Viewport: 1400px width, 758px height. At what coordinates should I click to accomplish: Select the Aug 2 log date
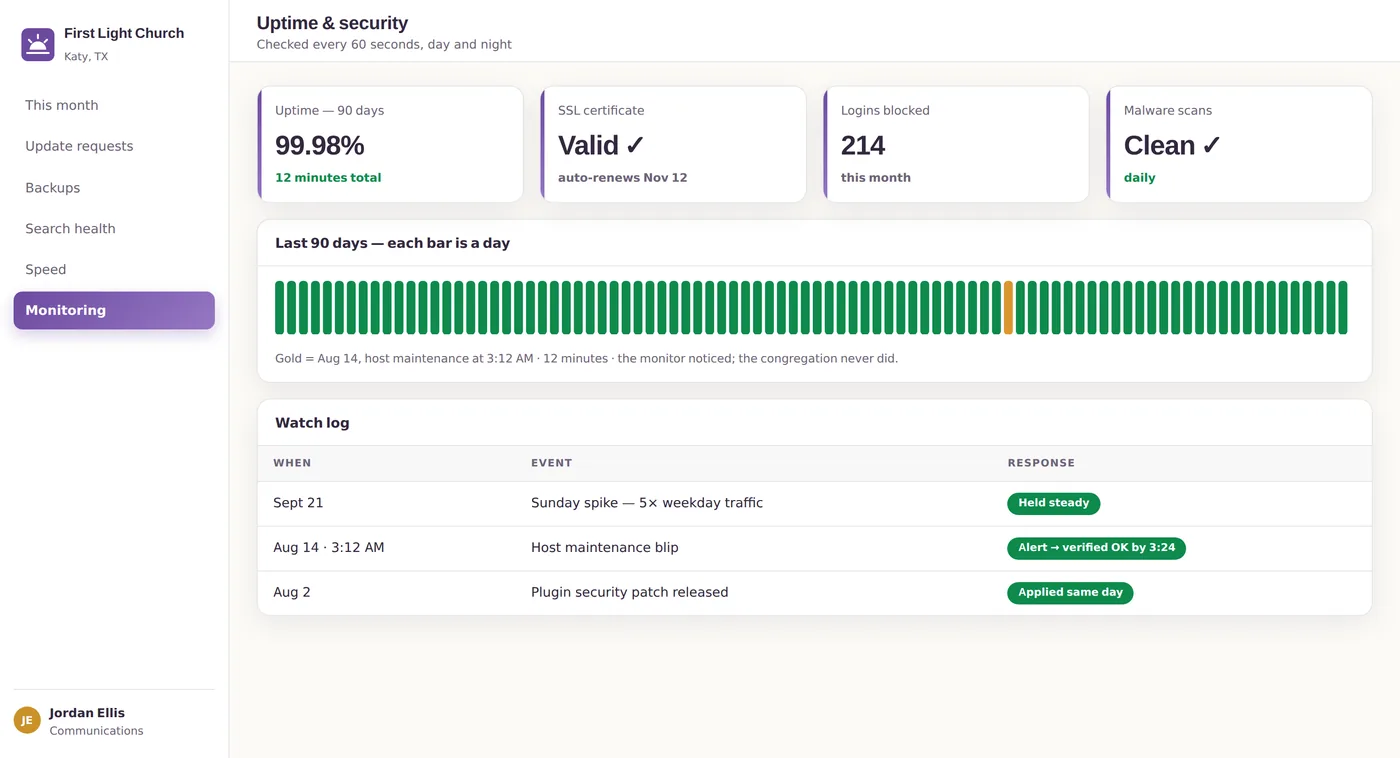(x=292, y=593)
